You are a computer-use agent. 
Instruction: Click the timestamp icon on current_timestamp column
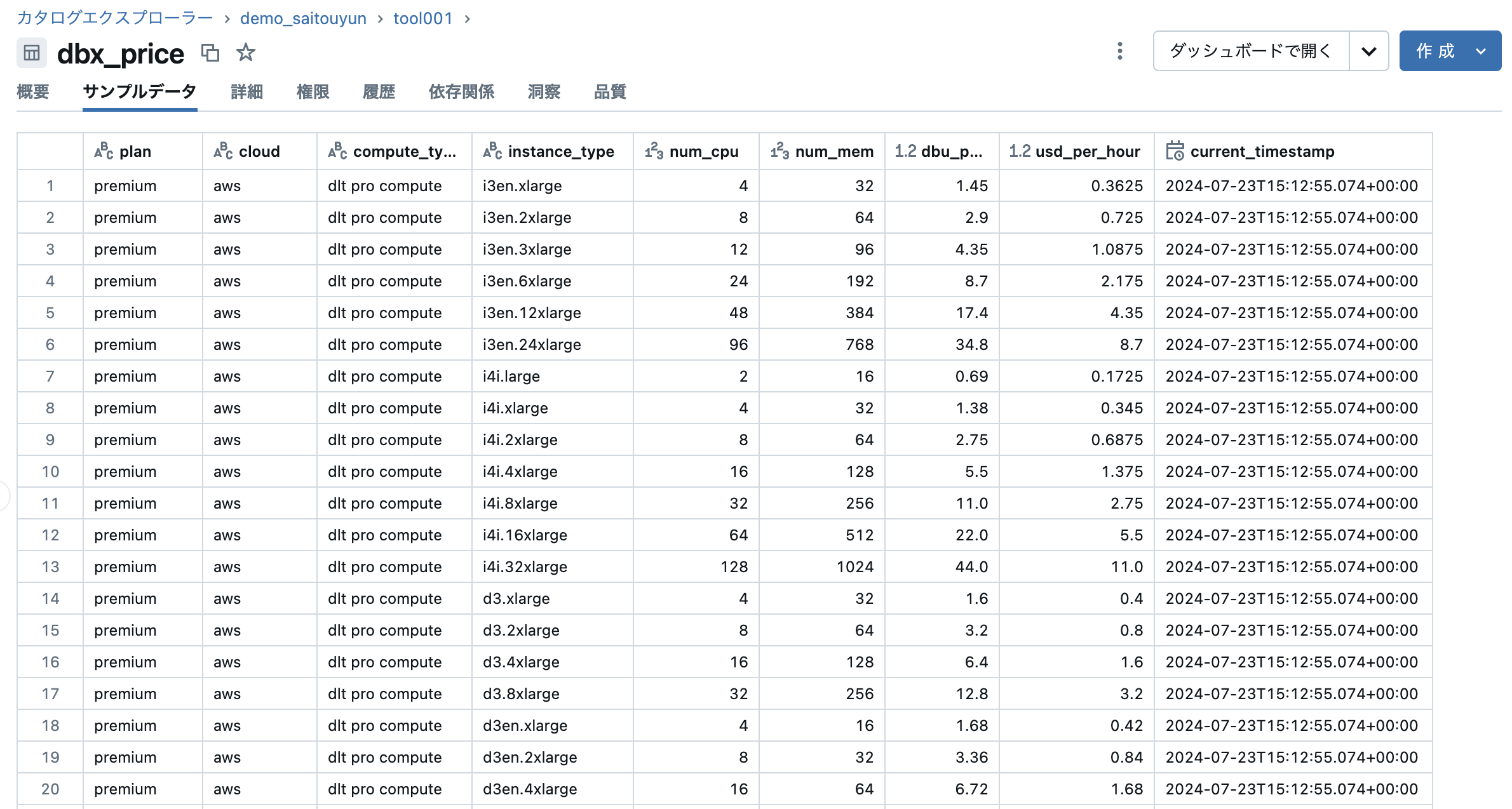(1175, 151)
